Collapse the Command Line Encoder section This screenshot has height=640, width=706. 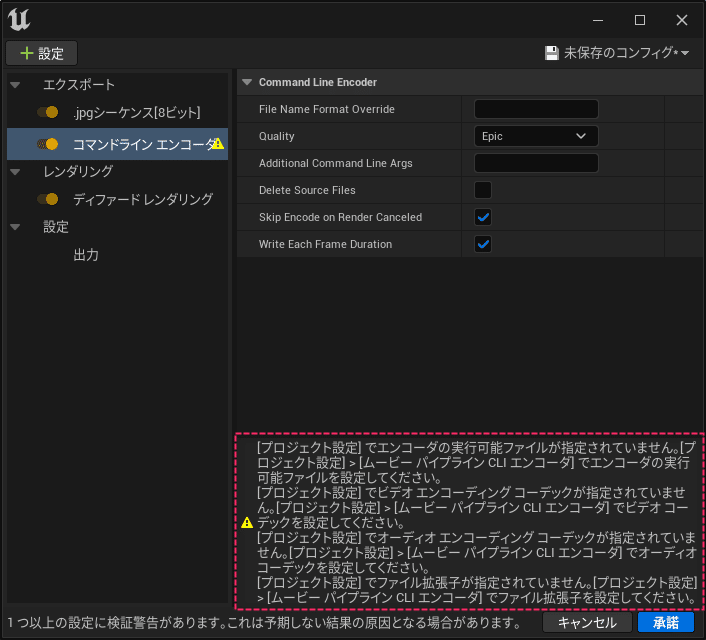pos(247,82)
